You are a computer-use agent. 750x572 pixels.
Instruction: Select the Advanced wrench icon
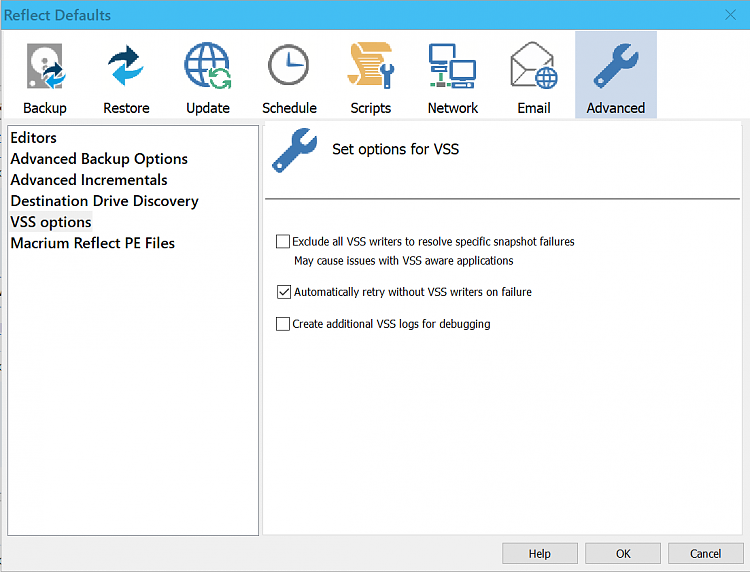[616, 66]
